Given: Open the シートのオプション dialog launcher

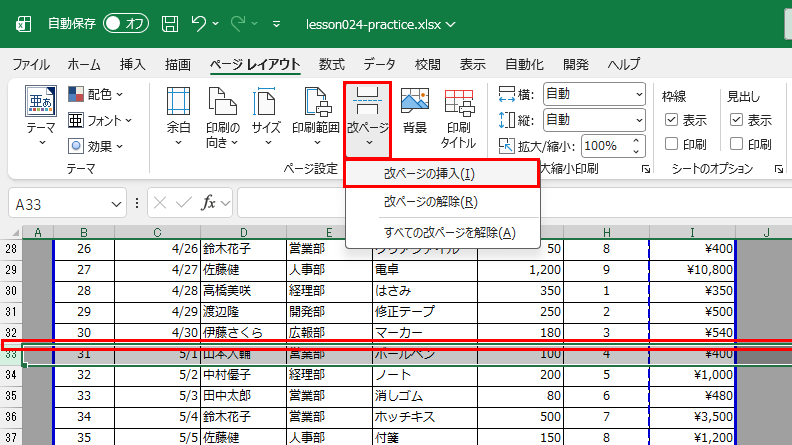Looking at the screenshot, I should click(x=779, y=169).
